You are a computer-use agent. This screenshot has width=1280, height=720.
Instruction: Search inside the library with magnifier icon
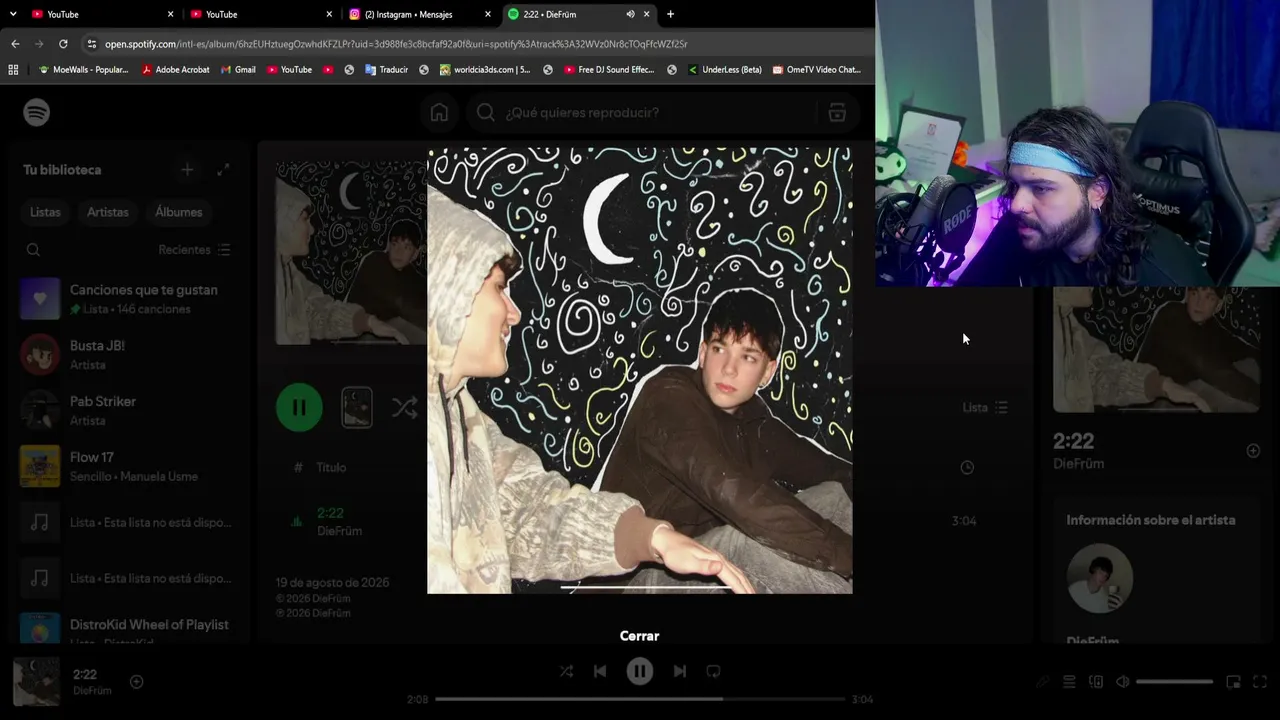coord(33,250)
